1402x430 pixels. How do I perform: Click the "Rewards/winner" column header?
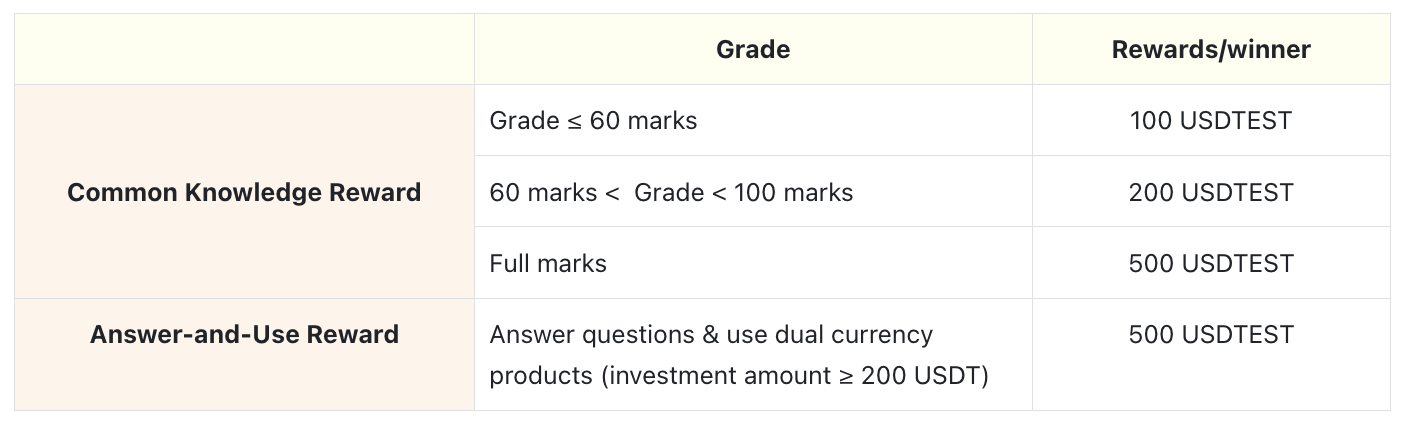point(1210,50)
